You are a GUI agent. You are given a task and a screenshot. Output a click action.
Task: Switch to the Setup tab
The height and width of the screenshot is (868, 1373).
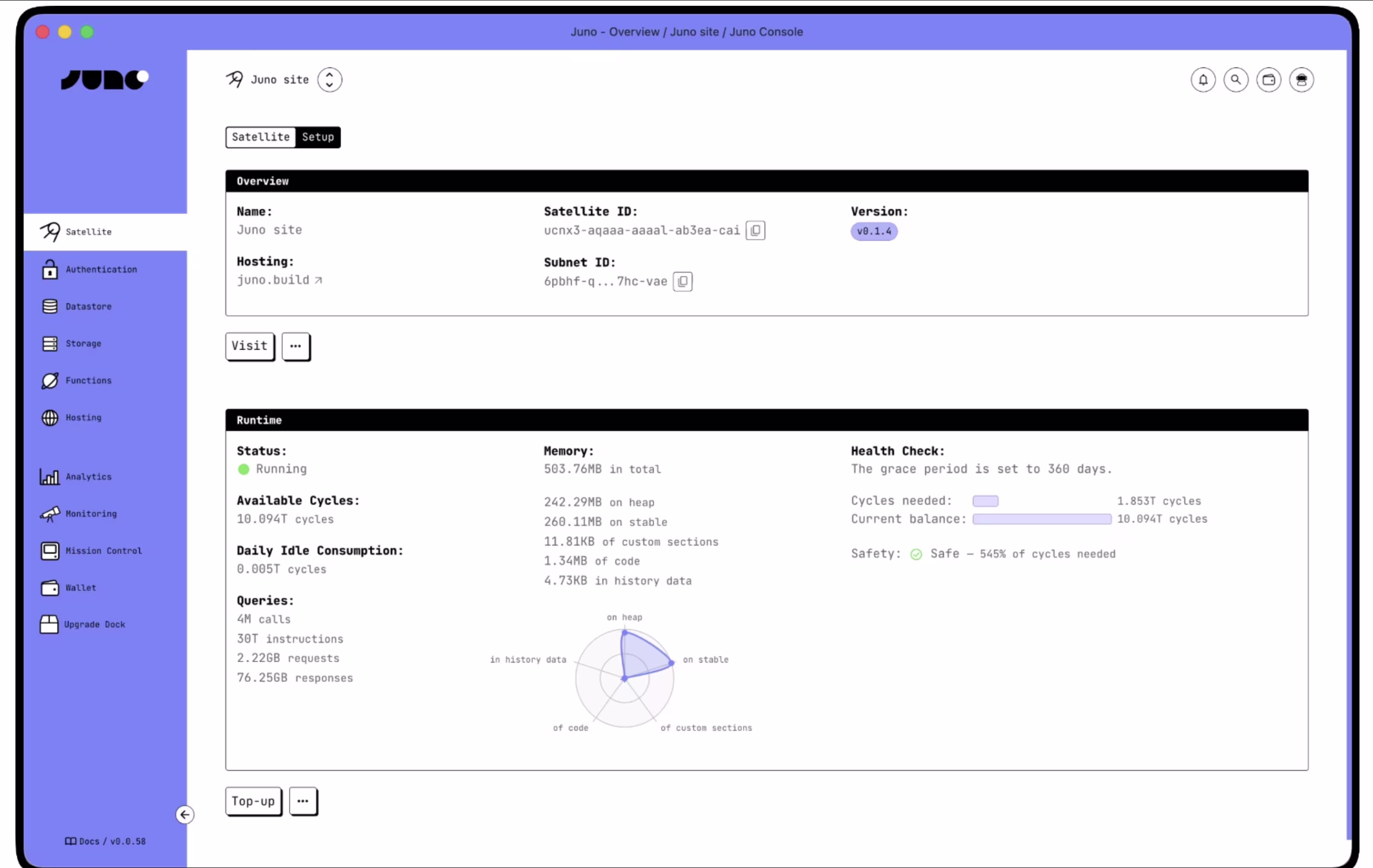pyautogui.click(x=317, y=137)
